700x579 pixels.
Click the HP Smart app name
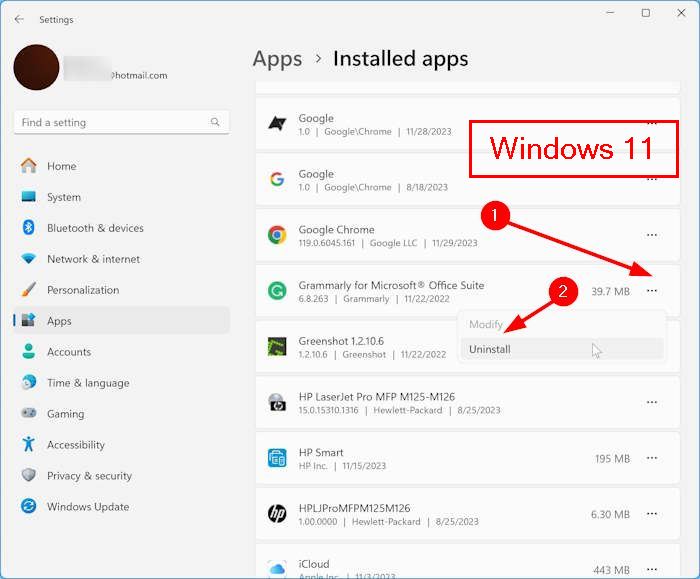pyautogui.click(x=321, y=452)
